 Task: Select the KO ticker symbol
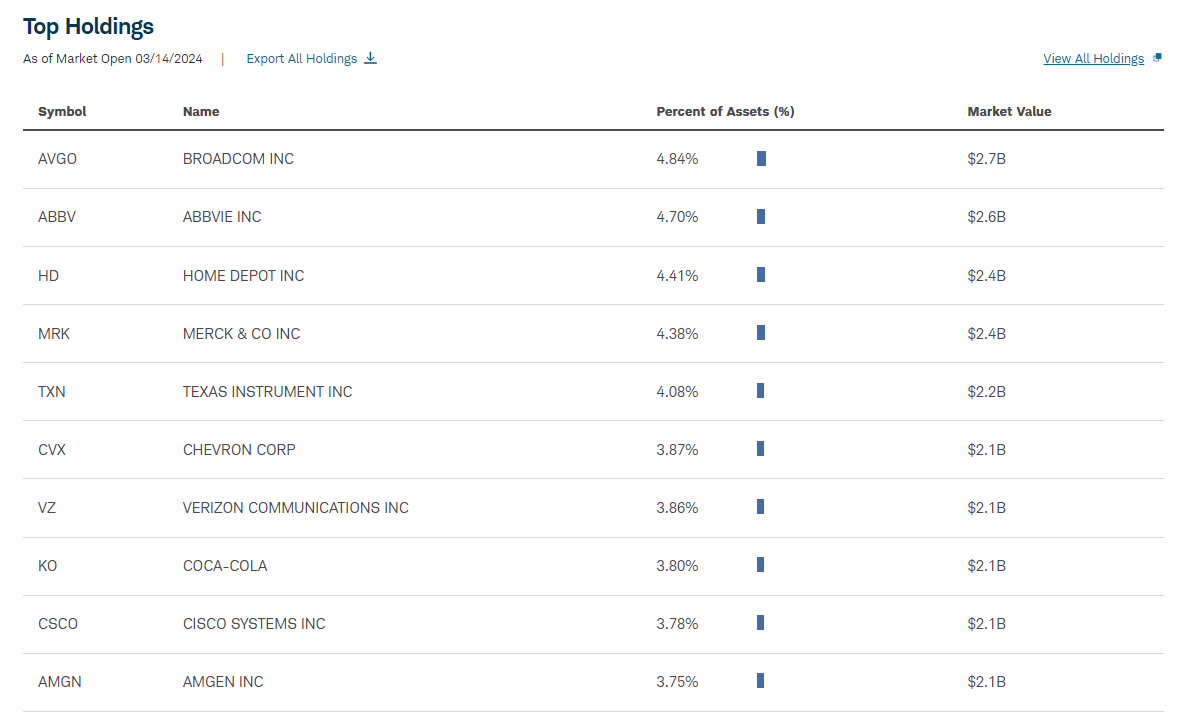[47, 565]
